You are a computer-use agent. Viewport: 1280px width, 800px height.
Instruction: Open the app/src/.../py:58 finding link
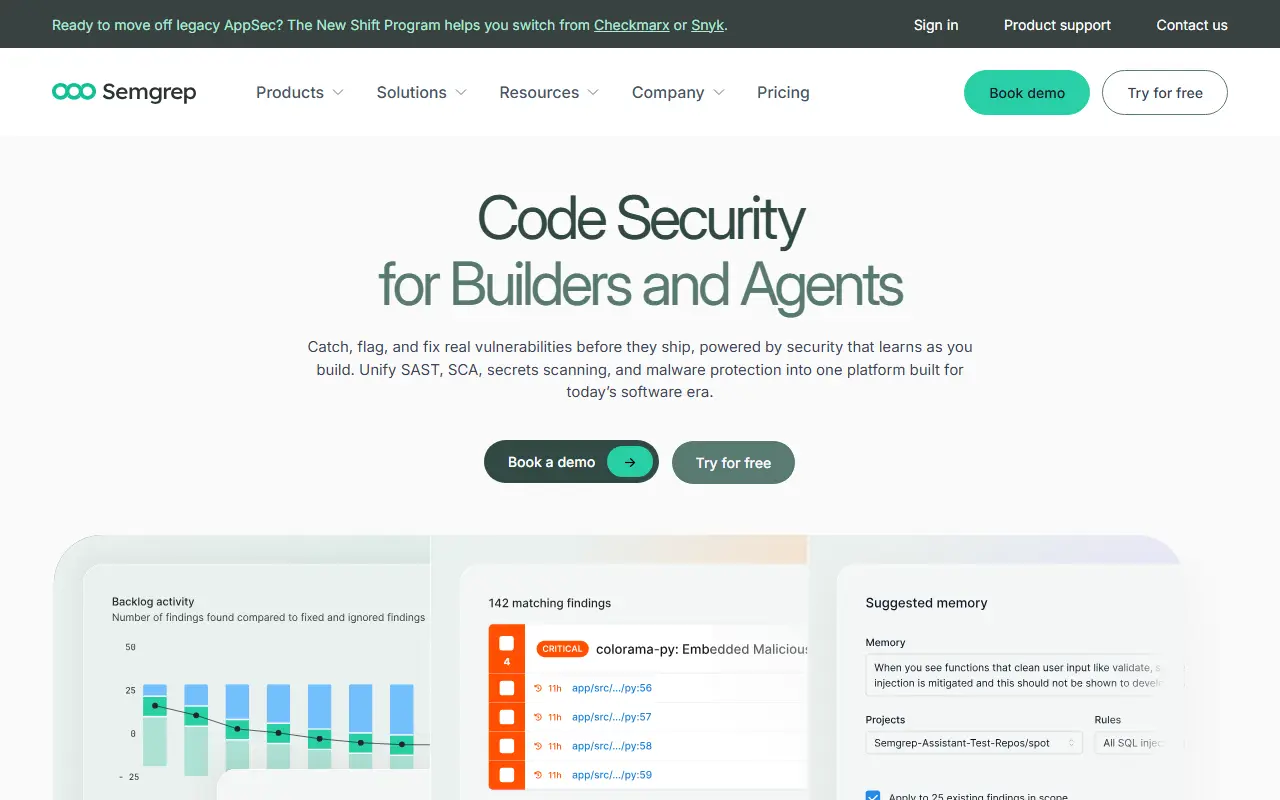click(x=612, y=746)
